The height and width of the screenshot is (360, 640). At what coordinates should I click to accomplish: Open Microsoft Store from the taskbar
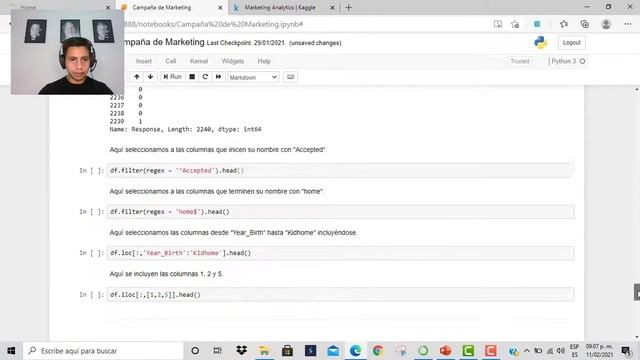tap(287, 351)
